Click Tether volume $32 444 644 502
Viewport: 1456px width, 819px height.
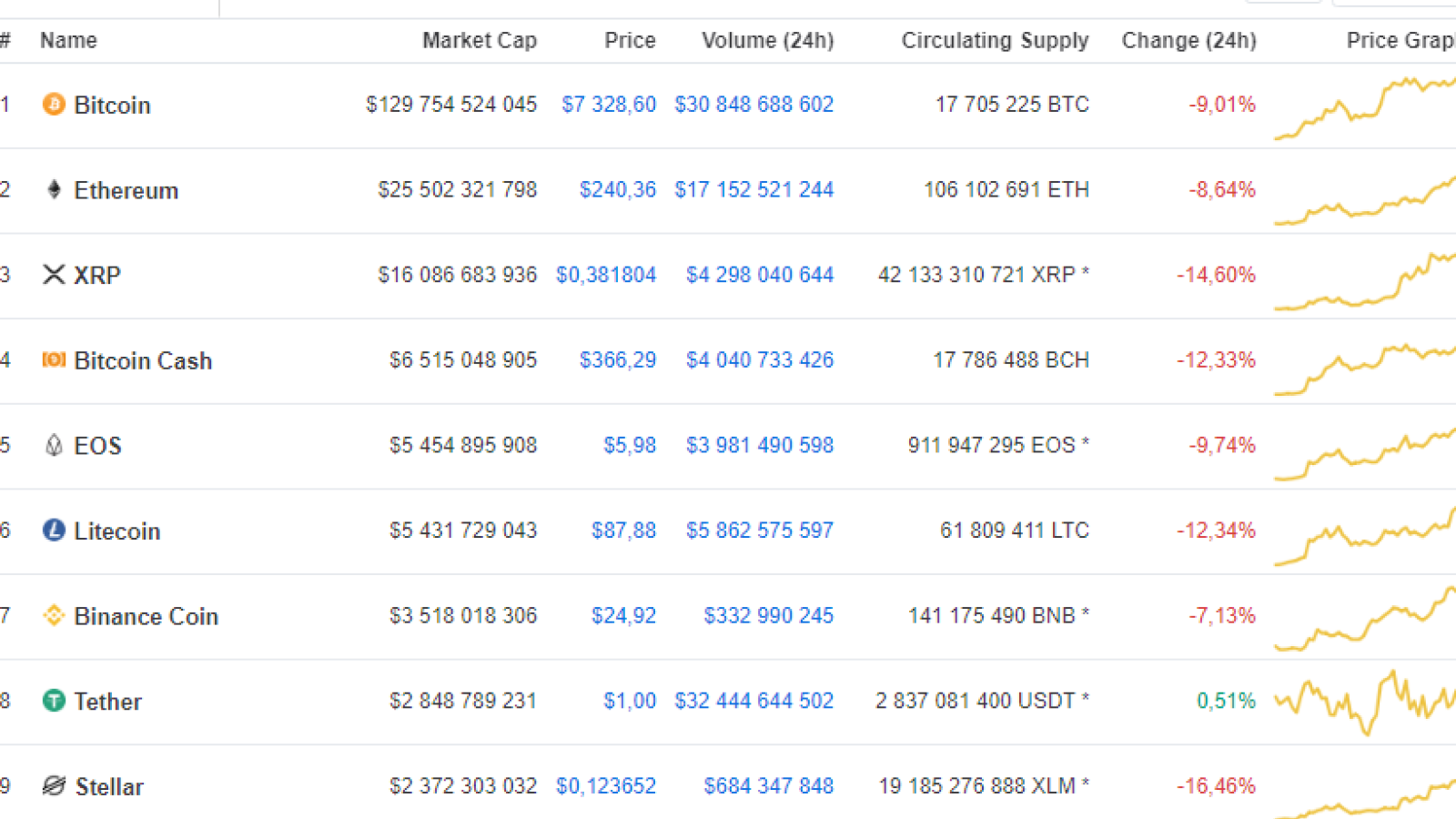pyautogui.click(x=753, y=701)
